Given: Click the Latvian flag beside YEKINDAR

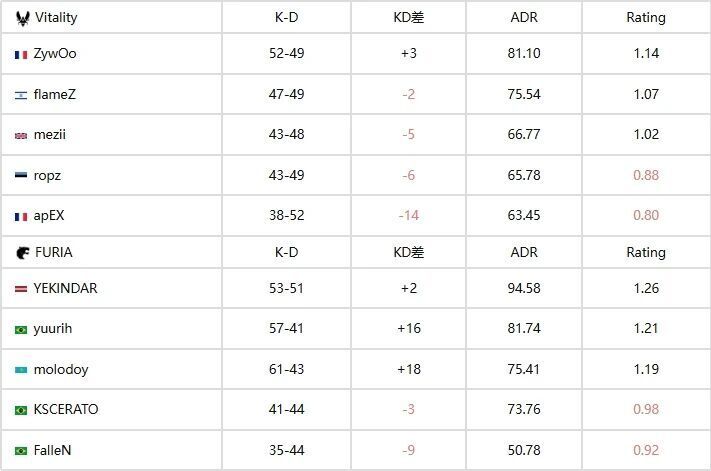Looking at the screenshot, I should coord(21,289).
